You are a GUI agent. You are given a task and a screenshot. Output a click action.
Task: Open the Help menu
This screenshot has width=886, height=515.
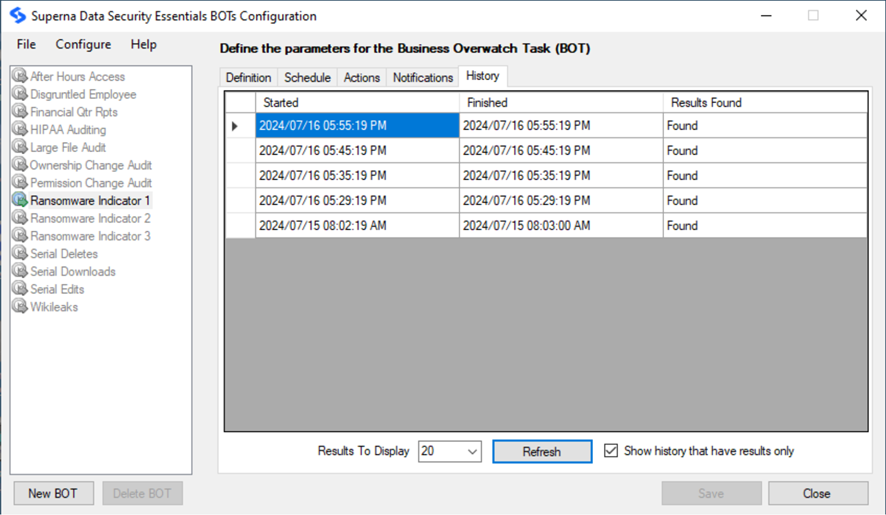[x=144, y=44]
